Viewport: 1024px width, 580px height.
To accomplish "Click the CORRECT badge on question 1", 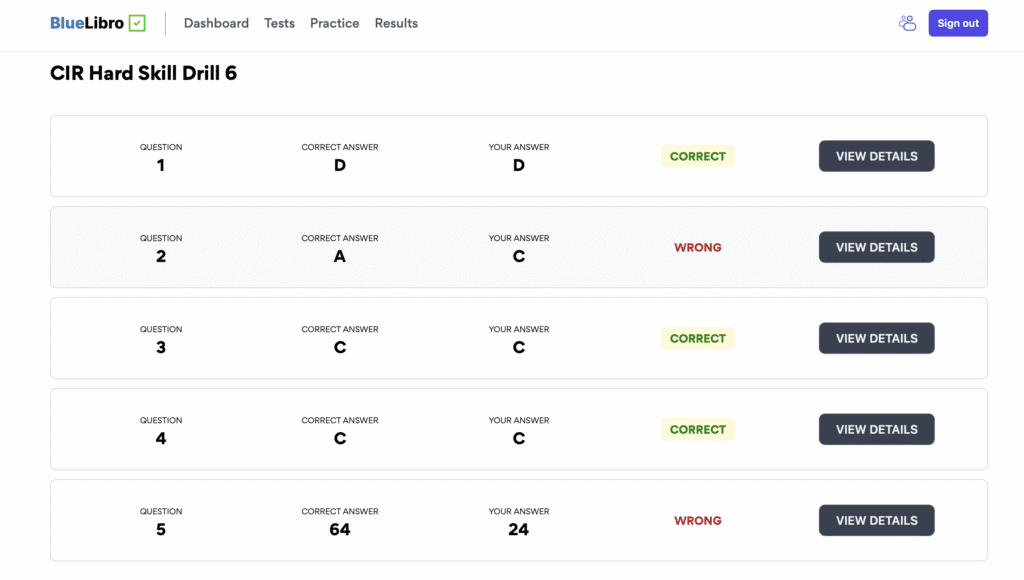I will pyautogui.click(x=697, y=156).
